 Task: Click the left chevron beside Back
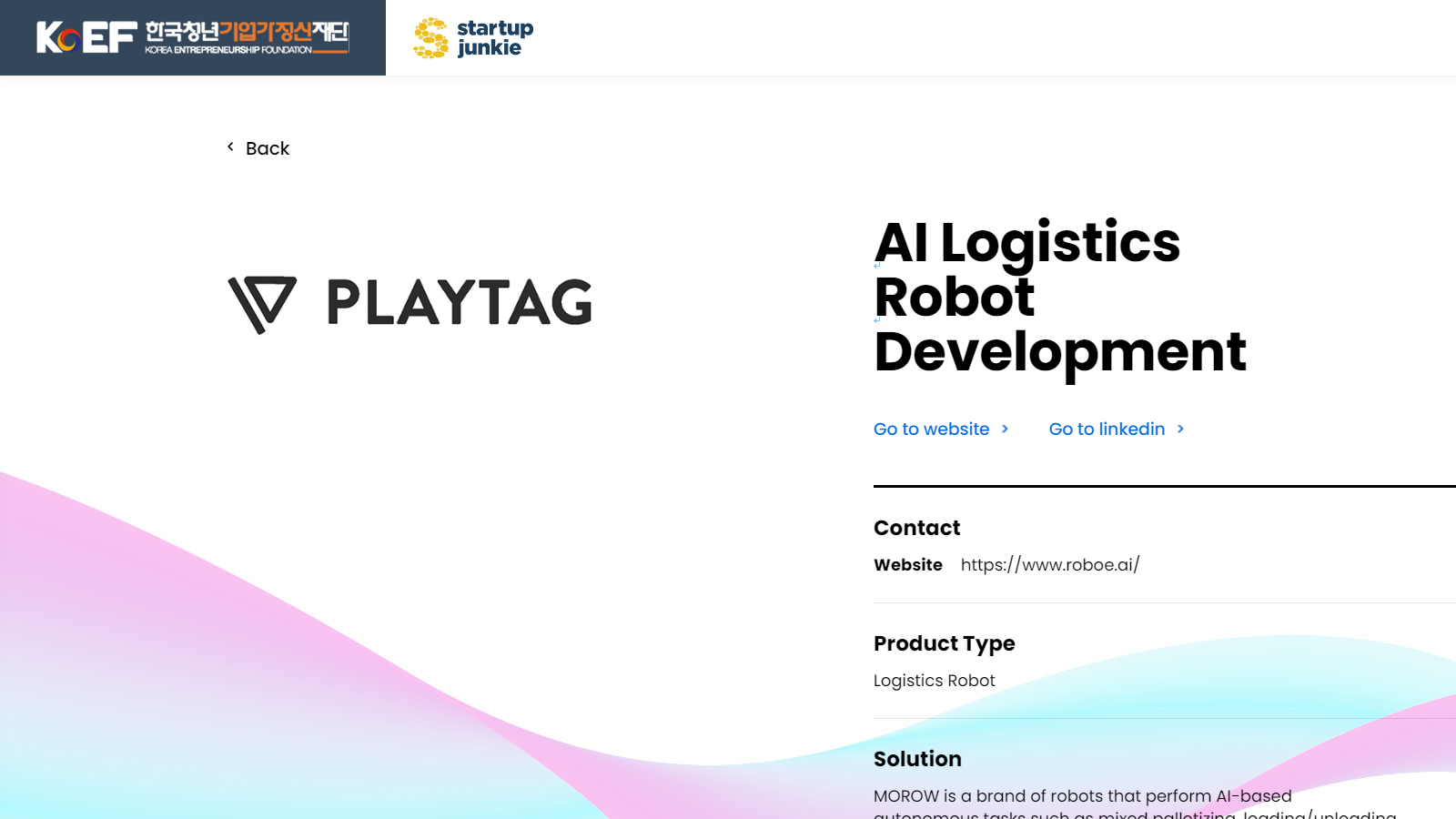(230, 147)
